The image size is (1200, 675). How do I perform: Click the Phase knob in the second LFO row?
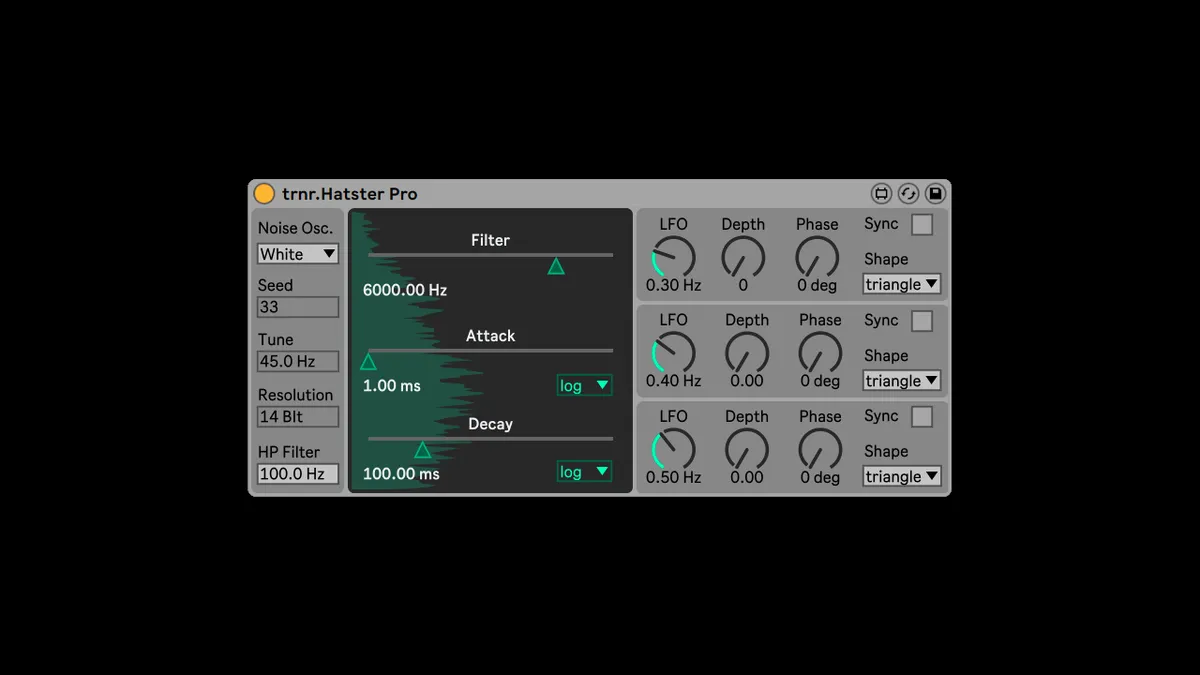(x=820, y=353)
